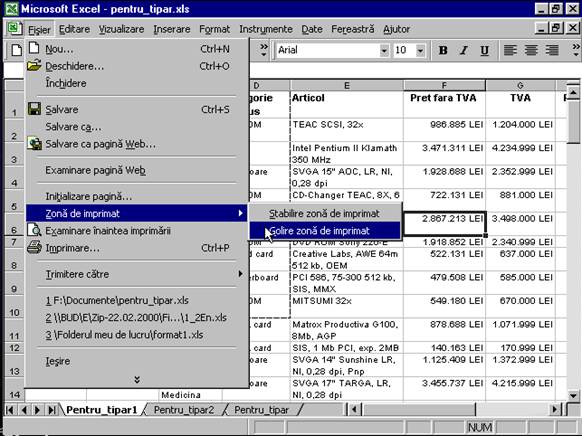The width and height of the screenshot is (582, 436).
Task: Go to first sheet tab navigation arrow
Action: (10, 410)
